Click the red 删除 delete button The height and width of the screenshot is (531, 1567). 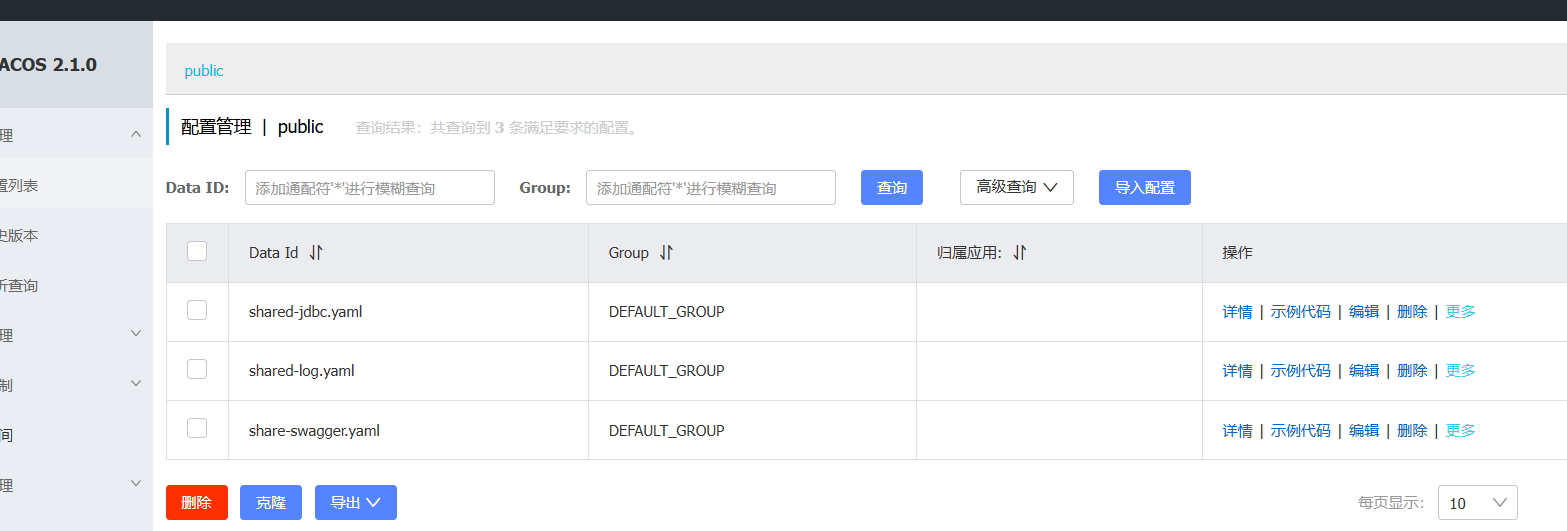tap(197, 502)
